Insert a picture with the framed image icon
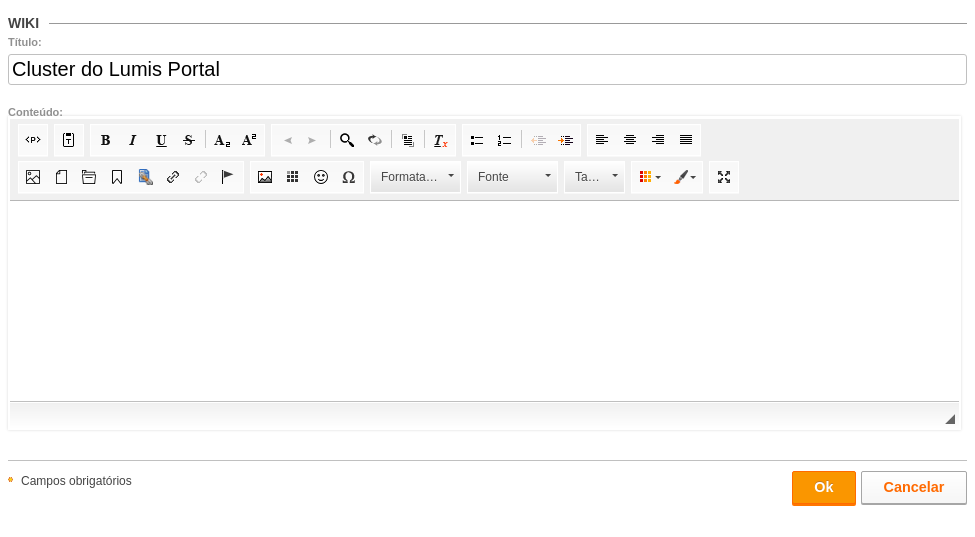975x537 pixels. (265, 177)
